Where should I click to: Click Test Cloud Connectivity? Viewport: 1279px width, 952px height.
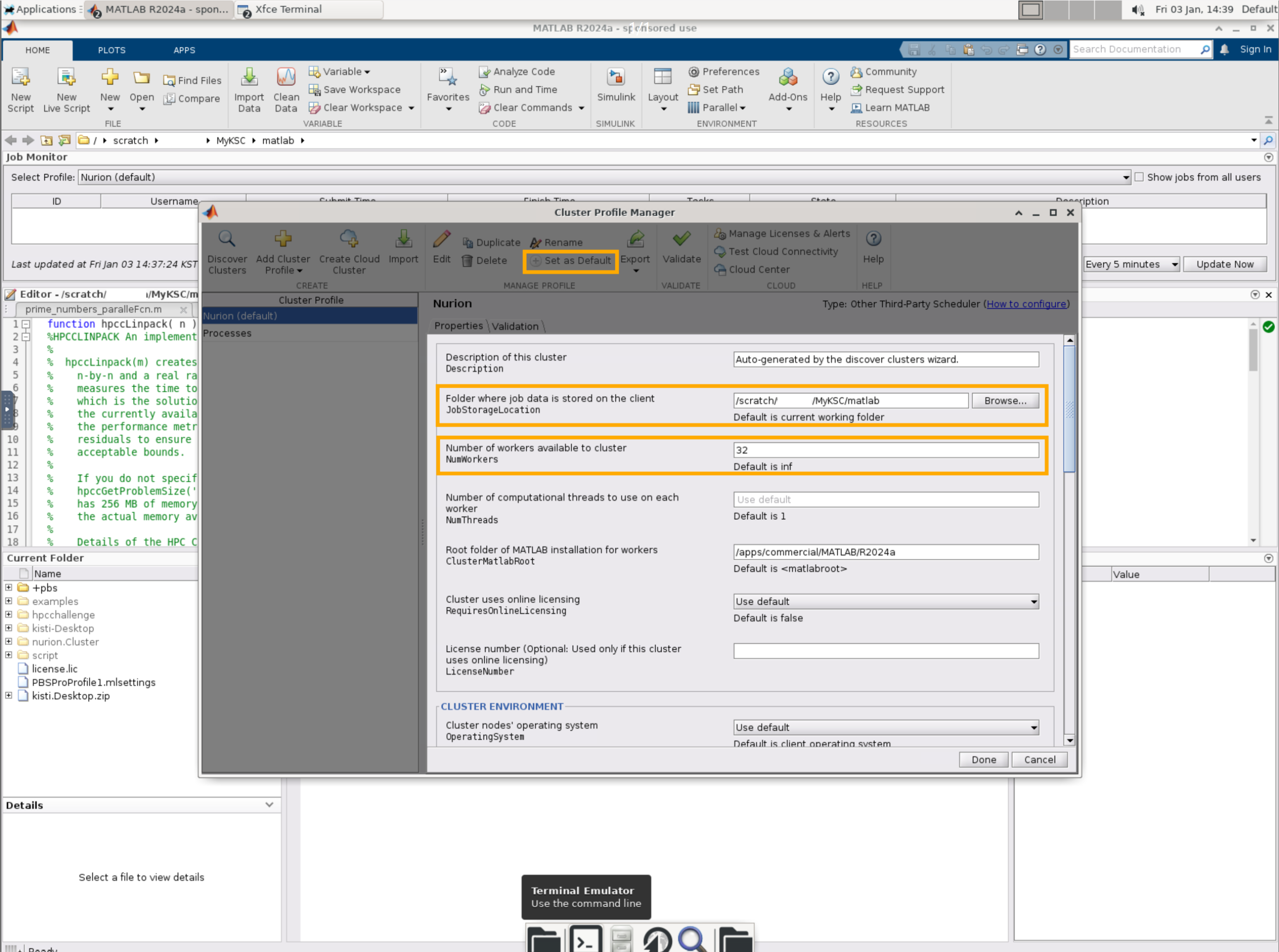[x=776, y=251]
